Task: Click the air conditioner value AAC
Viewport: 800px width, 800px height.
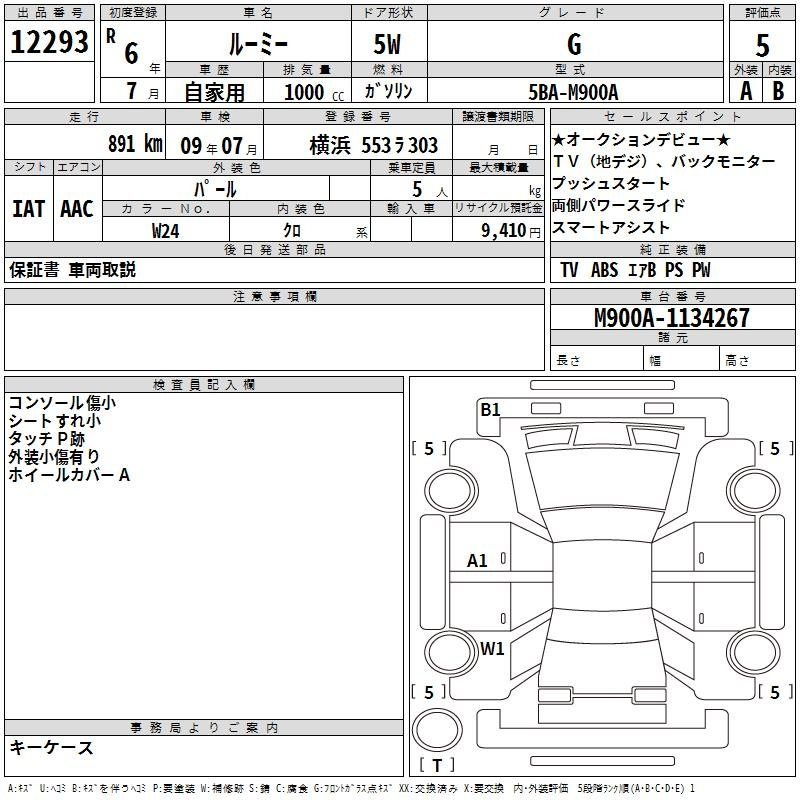Action: coord(77,209)
